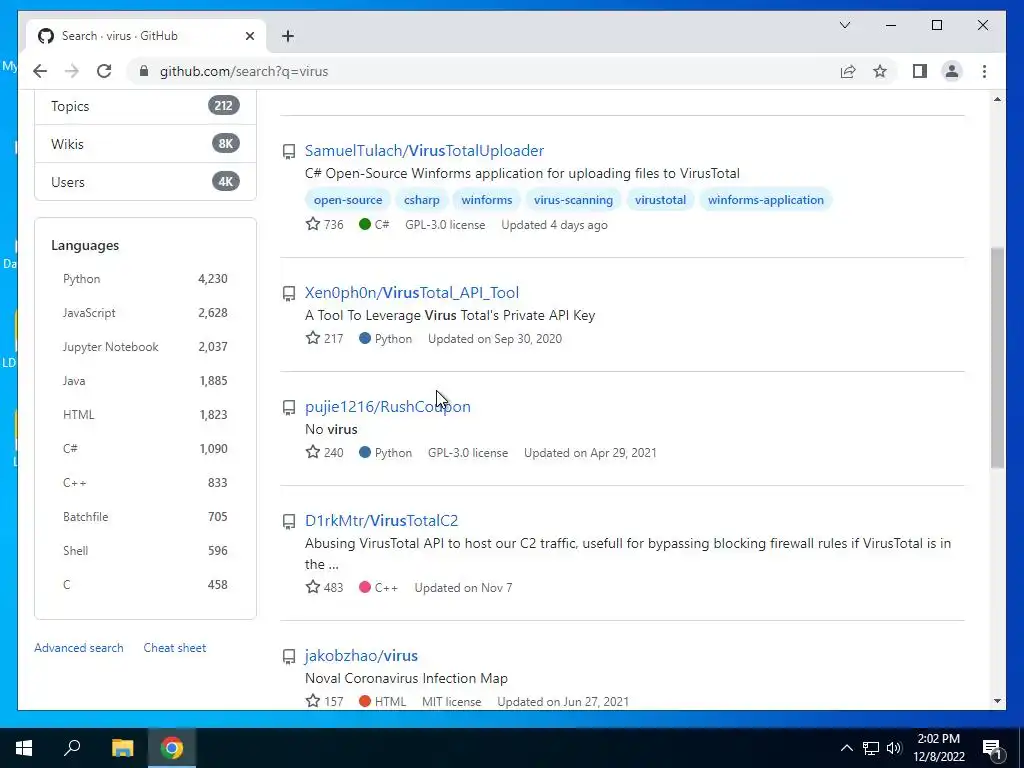
Task: Open SamuelTulach/VirusTotalUploader repository
Action: [424, 150]
